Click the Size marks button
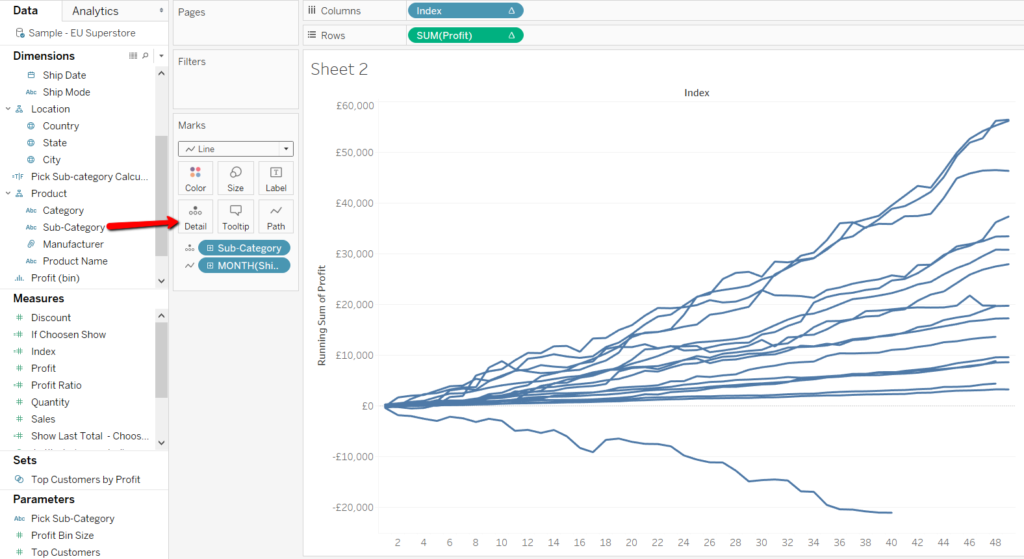 [x=235, y=178]
